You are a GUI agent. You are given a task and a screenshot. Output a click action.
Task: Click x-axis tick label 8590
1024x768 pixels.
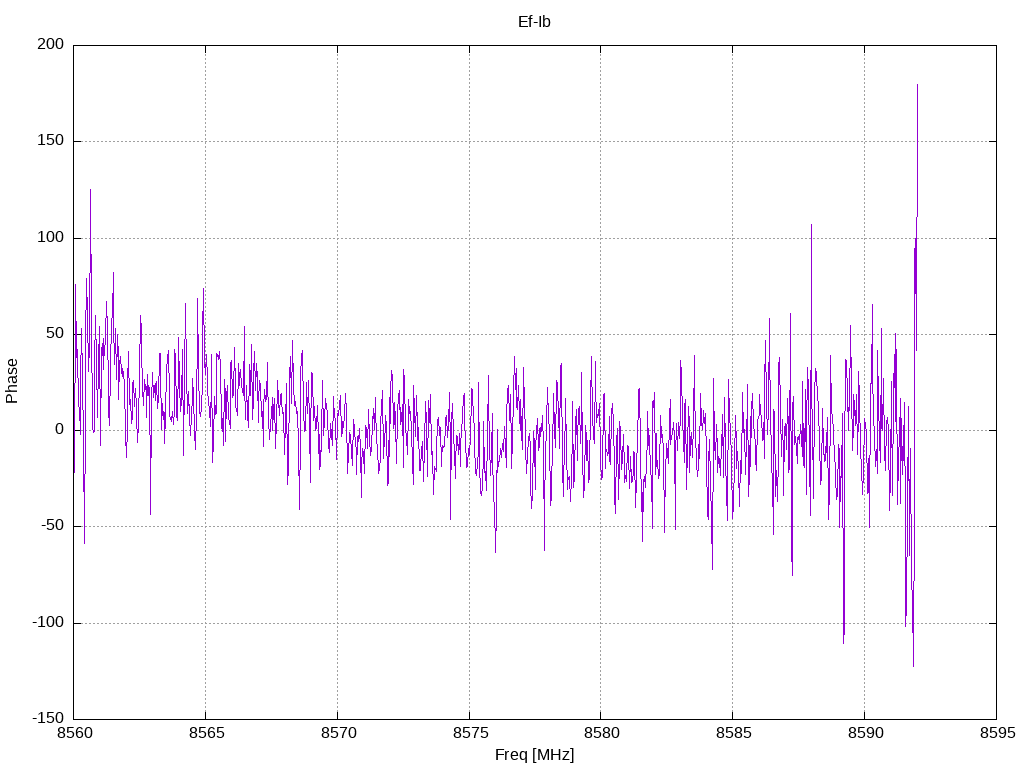(865, 733)
